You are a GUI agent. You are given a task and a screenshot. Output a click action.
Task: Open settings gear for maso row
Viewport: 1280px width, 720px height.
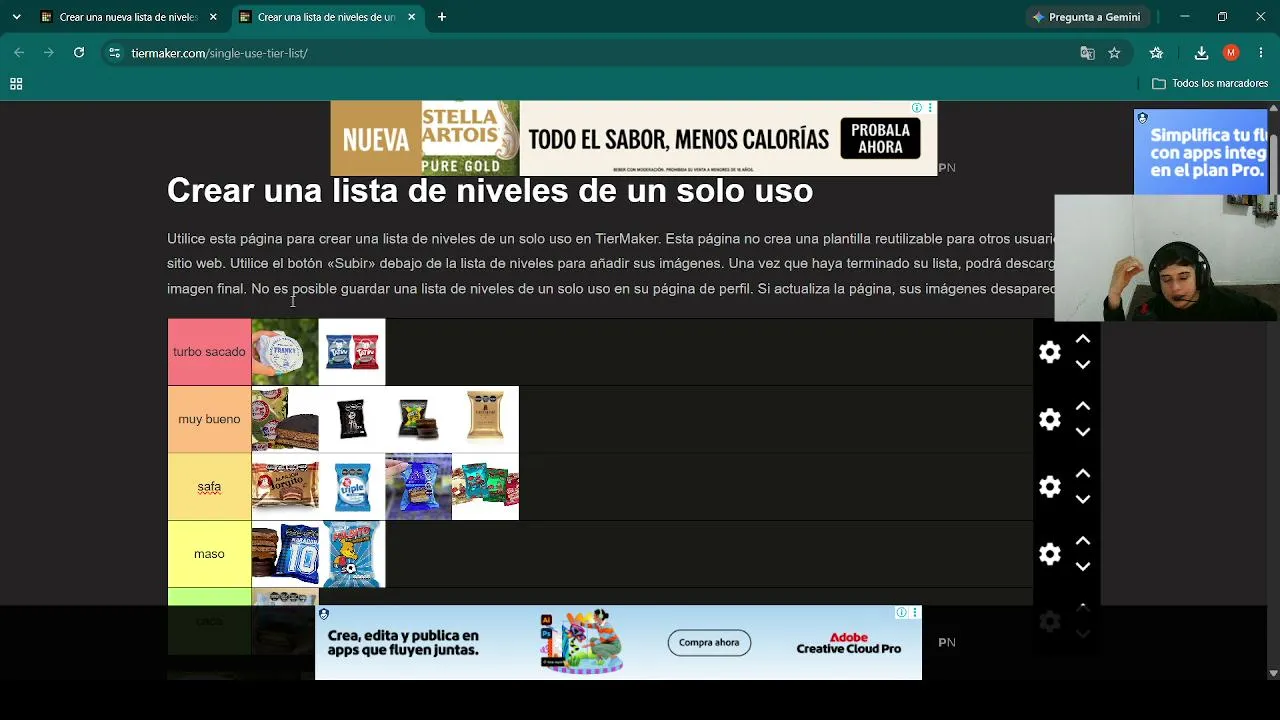point(1049,554)
